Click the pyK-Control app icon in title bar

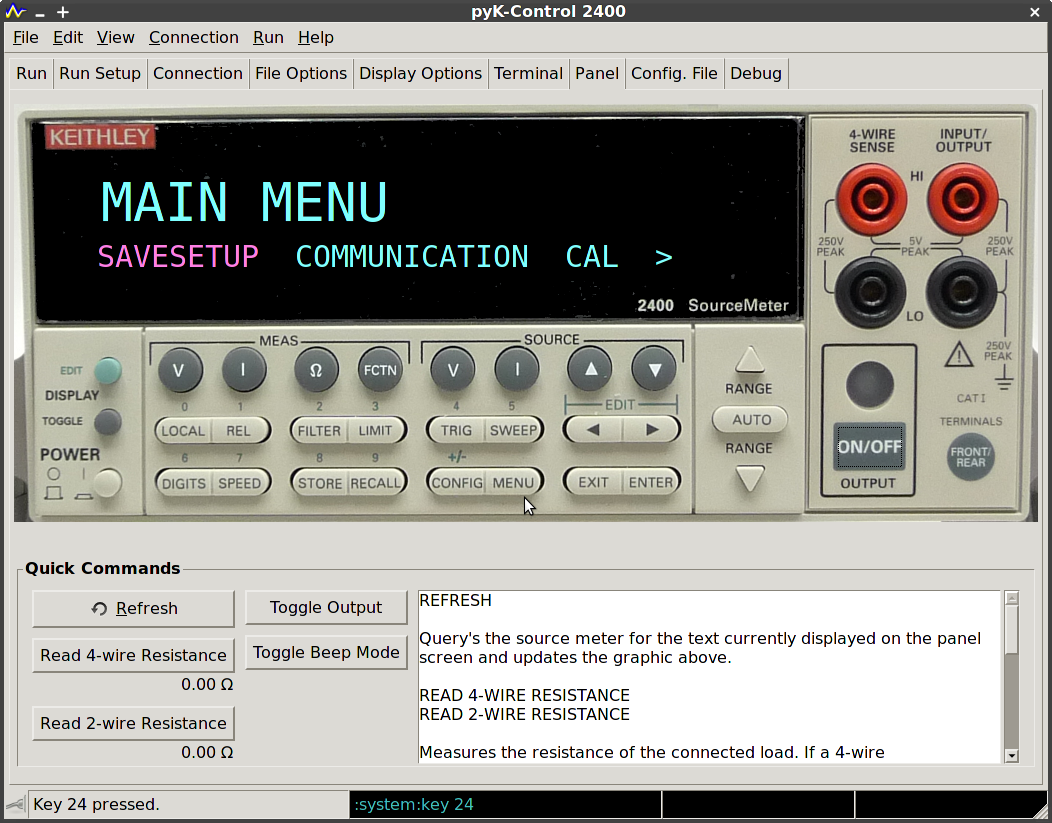15,11
